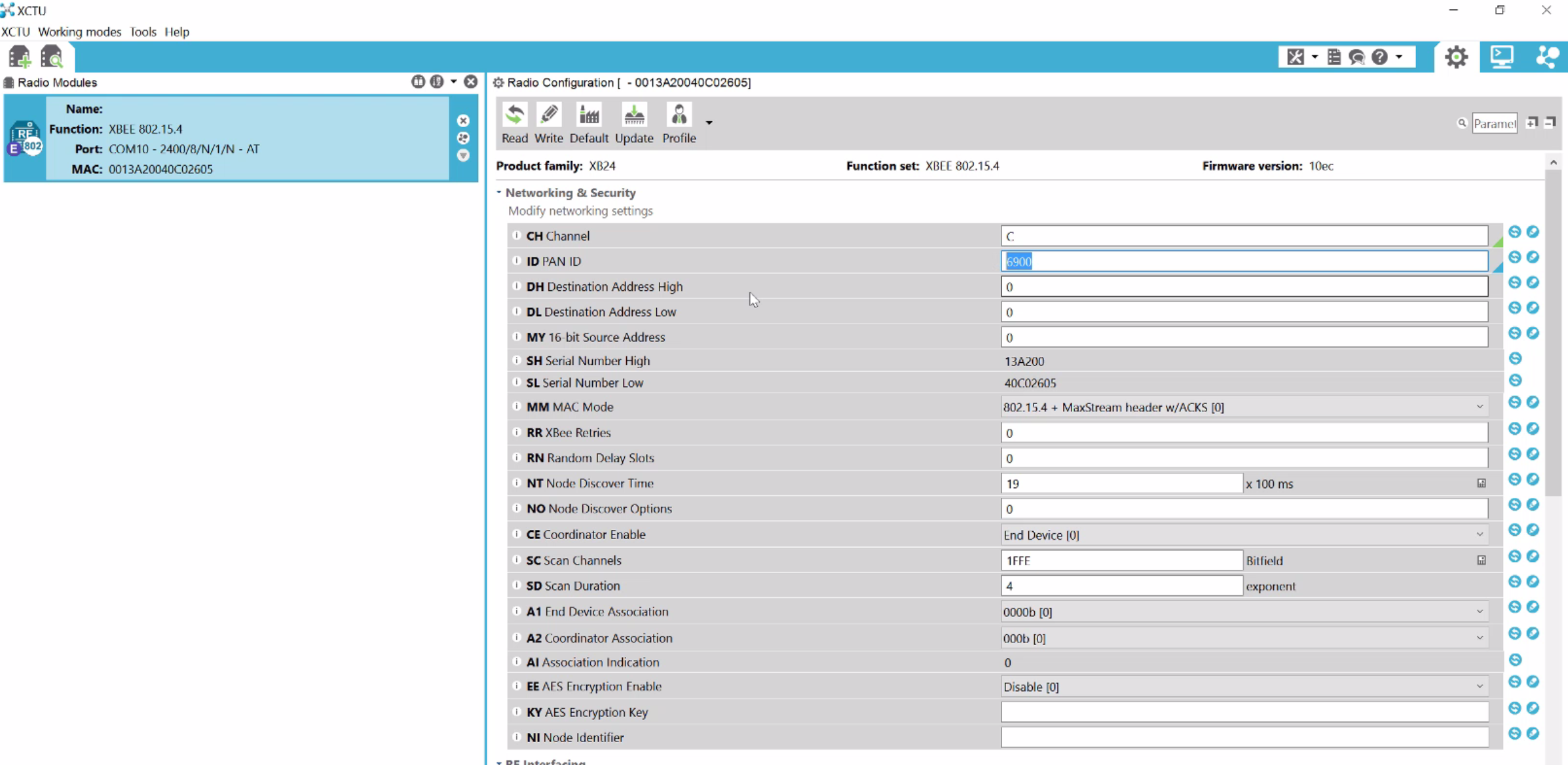Open the XBee recovery tools icon

point(1296,56)
